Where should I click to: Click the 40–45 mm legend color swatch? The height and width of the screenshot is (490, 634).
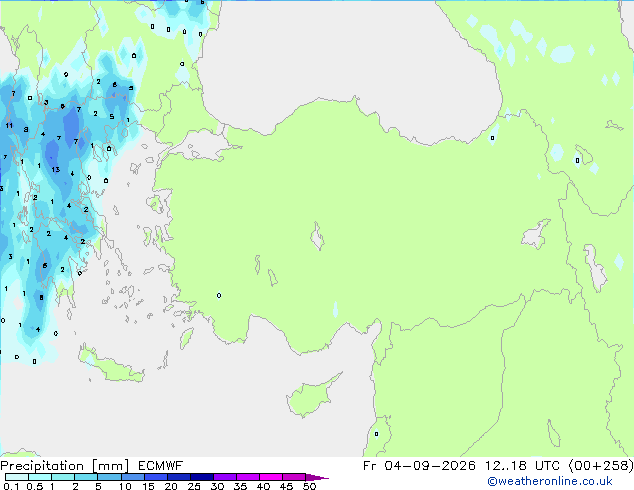point(271,477)
